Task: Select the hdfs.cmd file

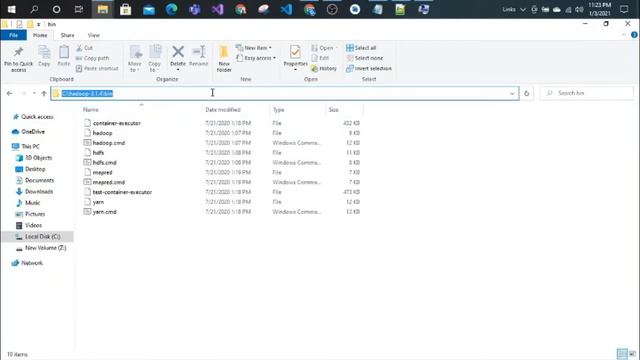Action: click(104, 162)
